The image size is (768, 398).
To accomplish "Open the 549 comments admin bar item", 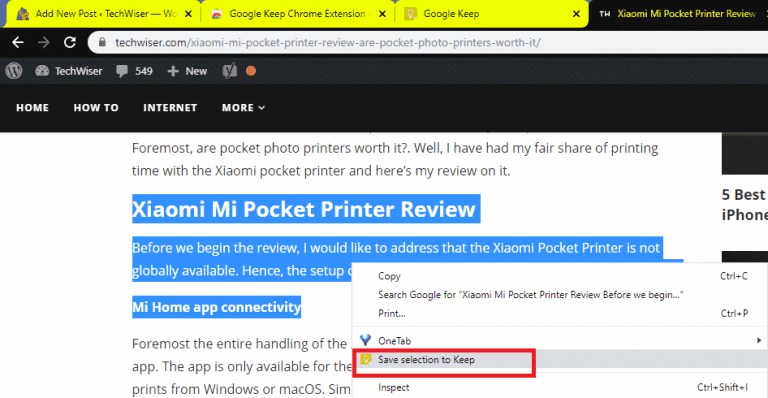I will [x=134, y=71].
